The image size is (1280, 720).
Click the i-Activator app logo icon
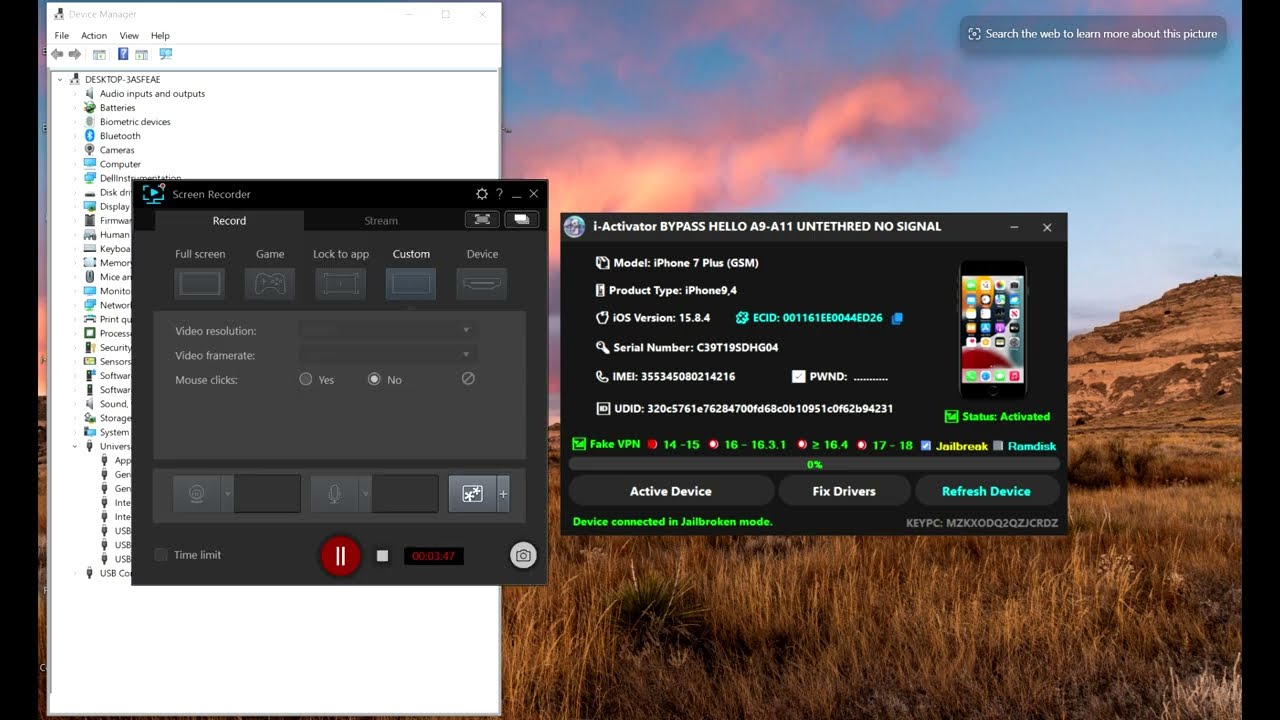574,226
